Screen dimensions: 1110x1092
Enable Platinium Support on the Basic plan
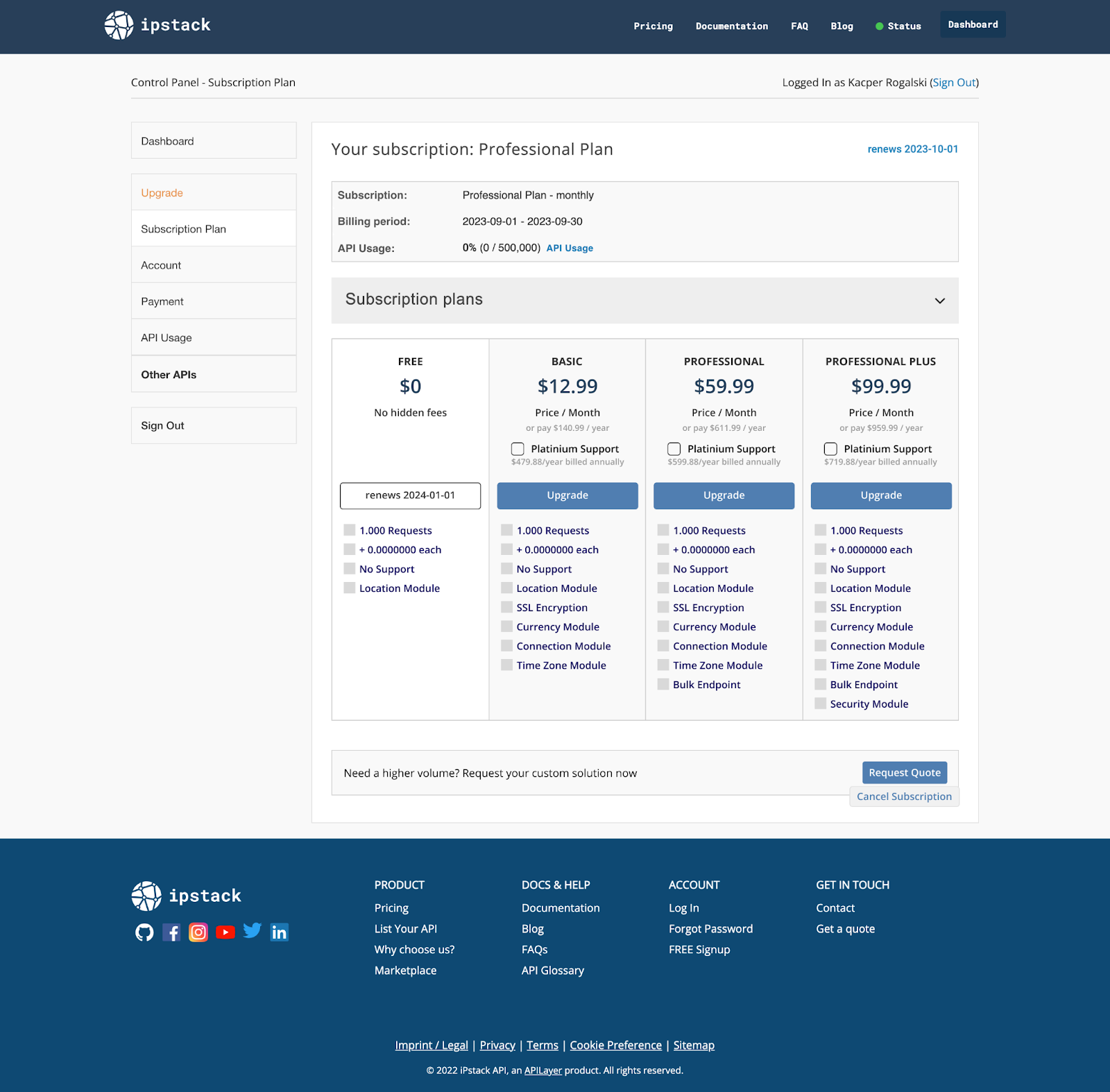(x=518, y=449)
